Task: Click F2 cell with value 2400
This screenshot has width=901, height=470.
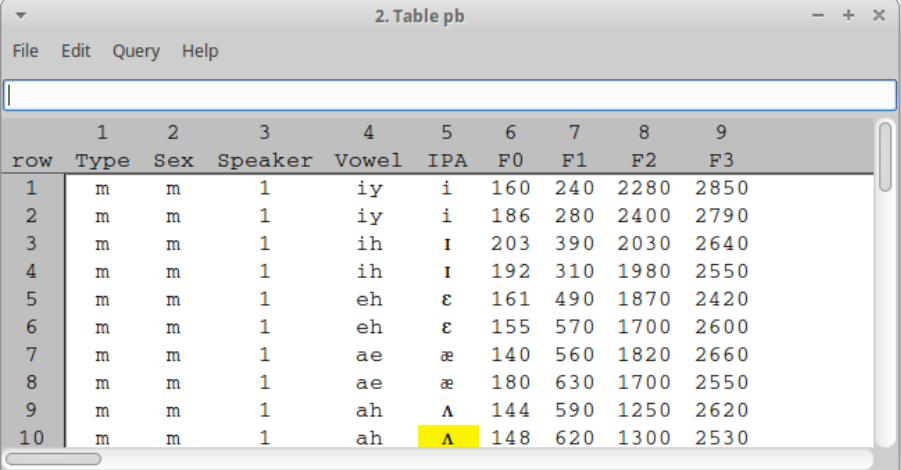Action: click(x=644, y=215)
